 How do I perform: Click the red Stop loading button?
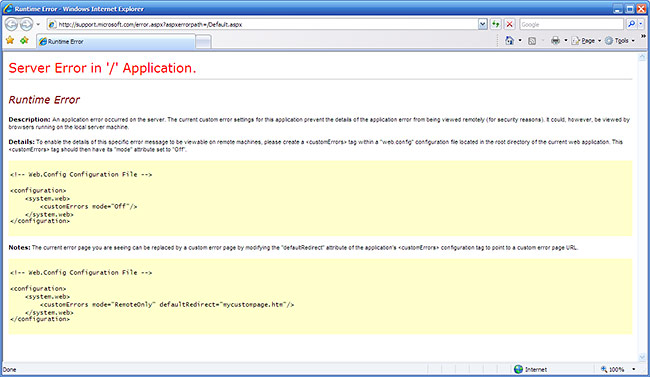(509, 24)
